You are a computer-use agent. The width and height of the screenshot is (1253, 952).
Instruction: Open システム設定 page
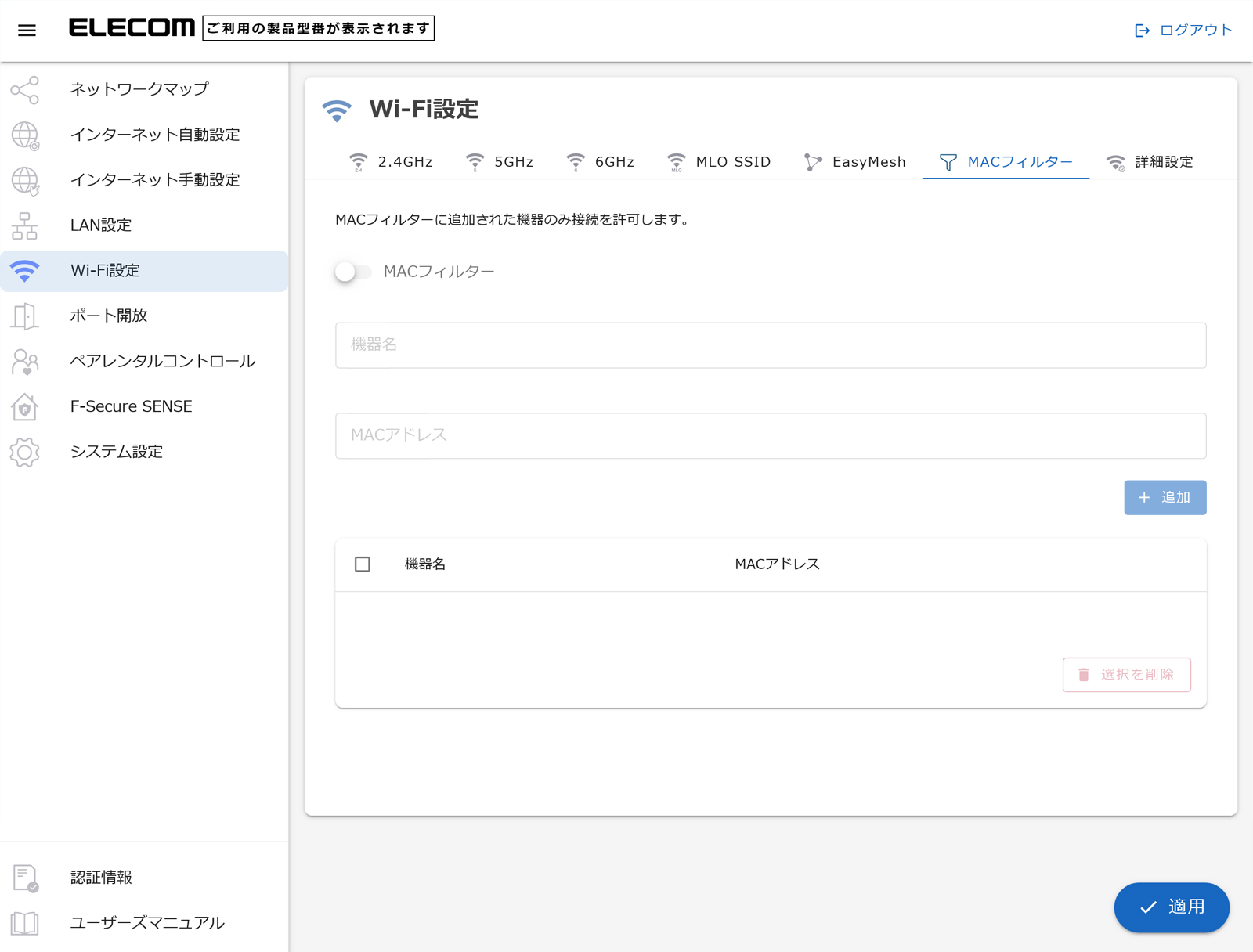(x=144, y=453)
